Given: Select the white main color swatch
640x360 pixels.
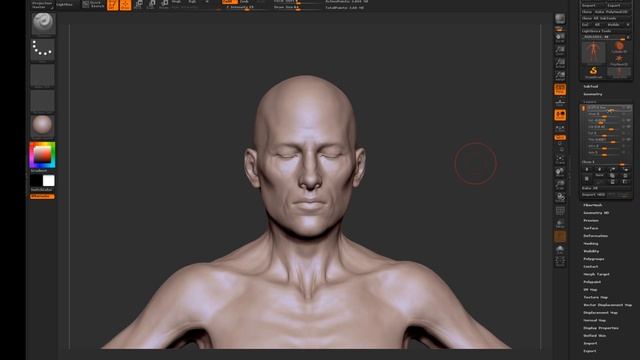Looking at the screenshot, I should [49, 180].
